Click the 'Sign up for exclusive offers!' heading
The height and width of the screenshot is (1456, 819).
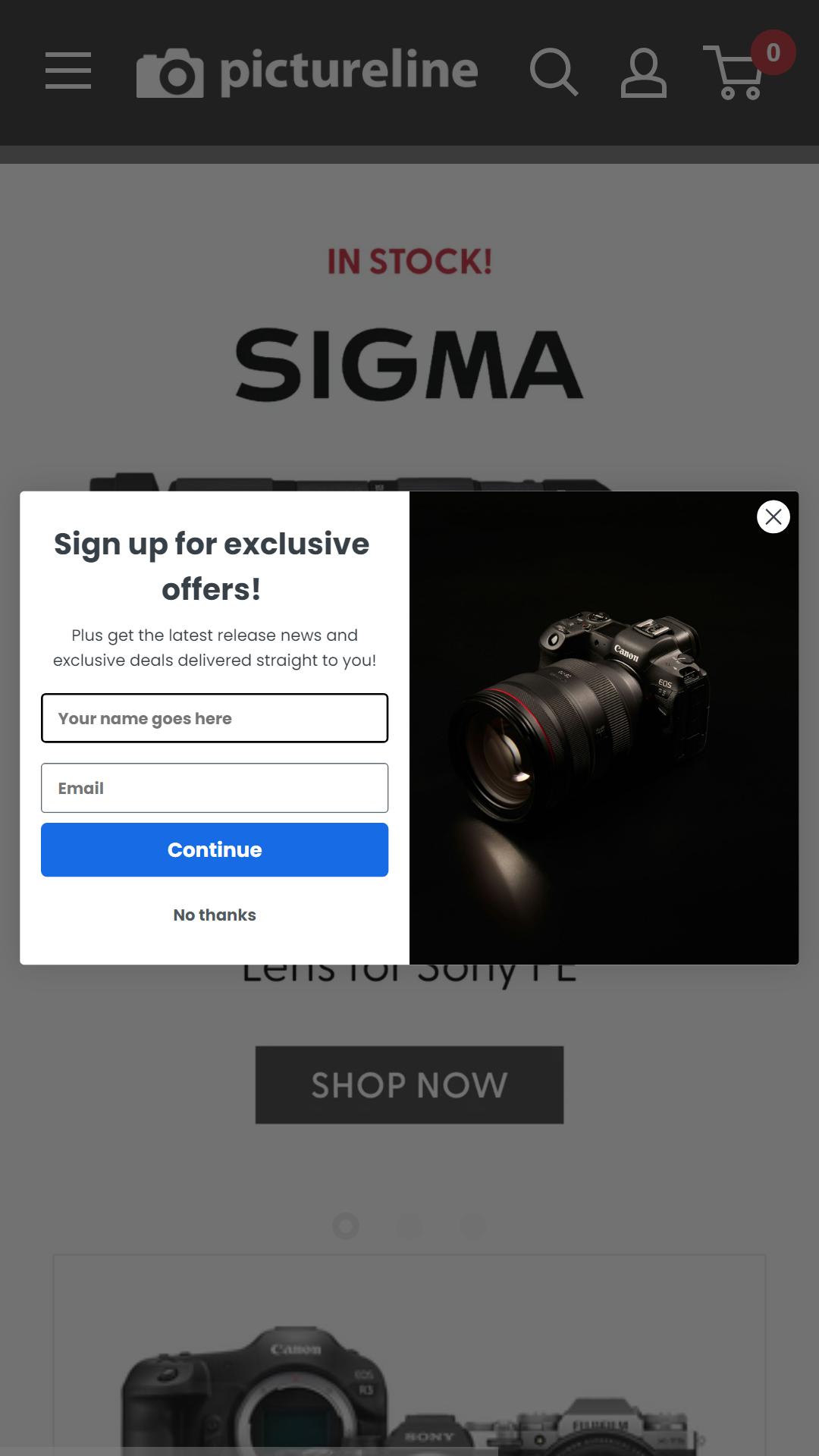coord(212,566)
